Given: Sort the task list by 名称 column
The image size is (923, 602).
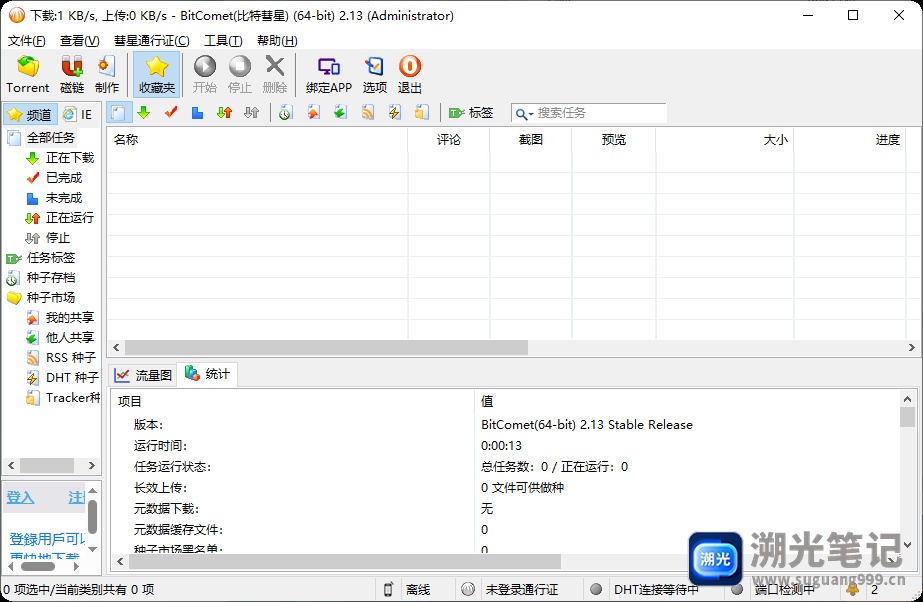Looking at the screenshot, I should click(257, 139).
